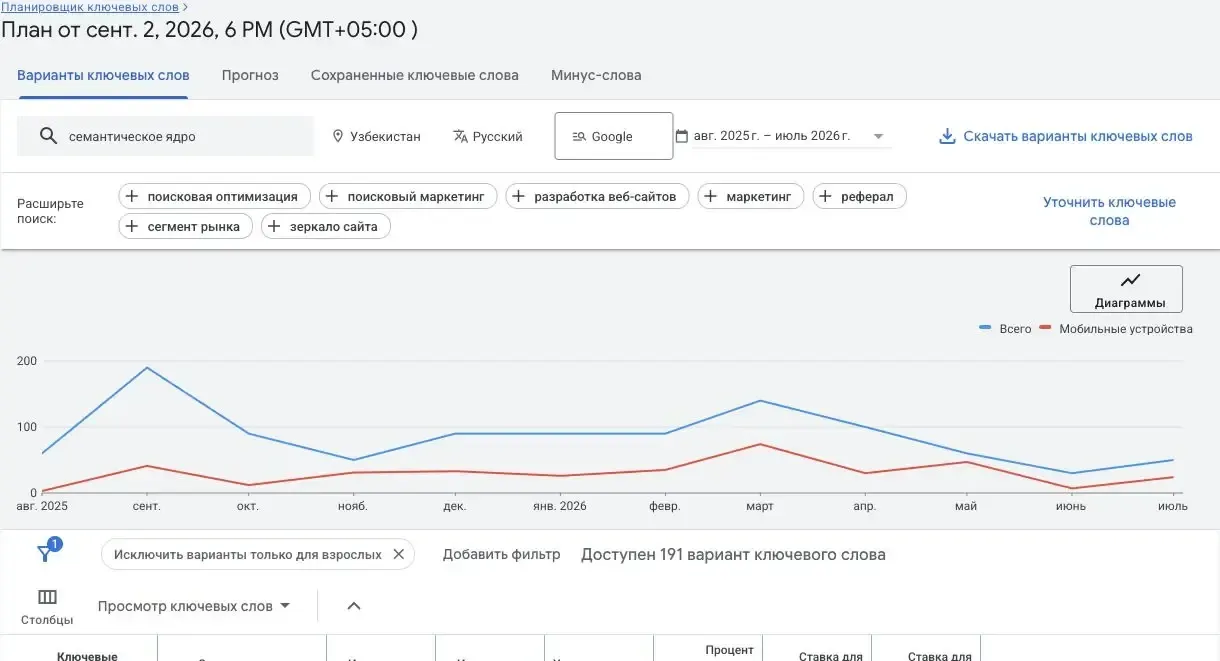Add зеркало сайта suggestion chip

click(326, 227)
